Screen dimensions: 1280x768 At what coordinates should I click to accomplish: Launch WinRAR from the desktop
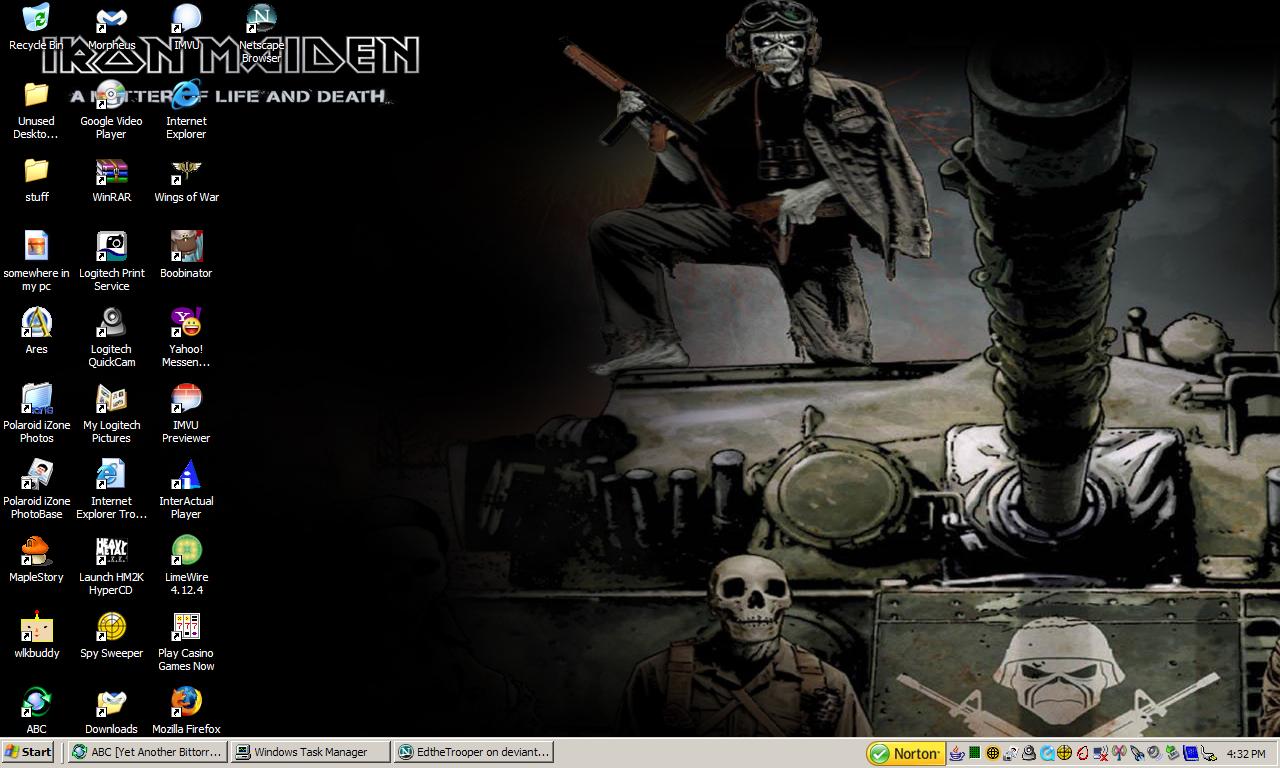111,180
